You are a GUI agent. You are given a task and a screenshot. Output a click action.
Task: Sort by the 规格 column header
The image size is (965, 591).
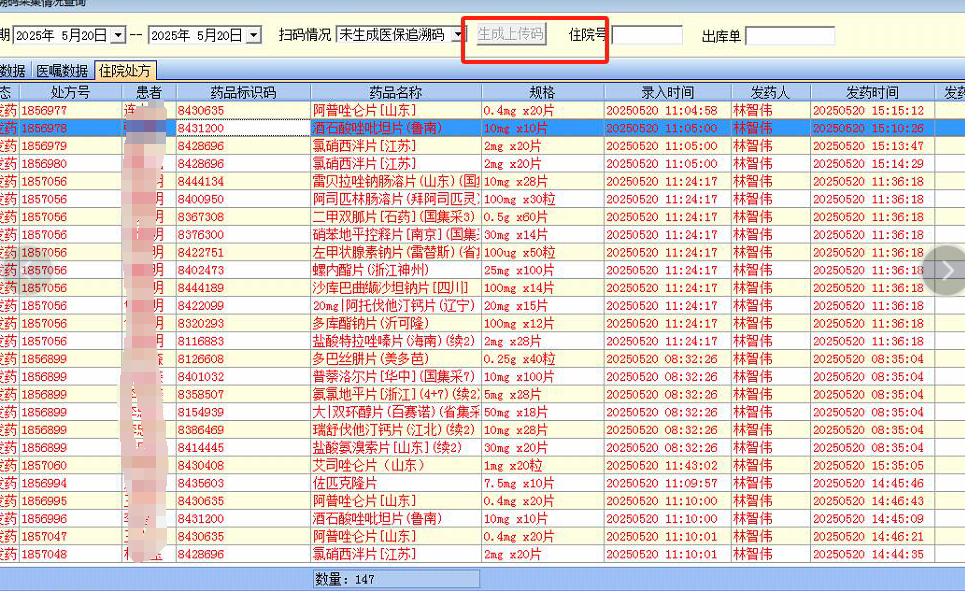point(542,92)
